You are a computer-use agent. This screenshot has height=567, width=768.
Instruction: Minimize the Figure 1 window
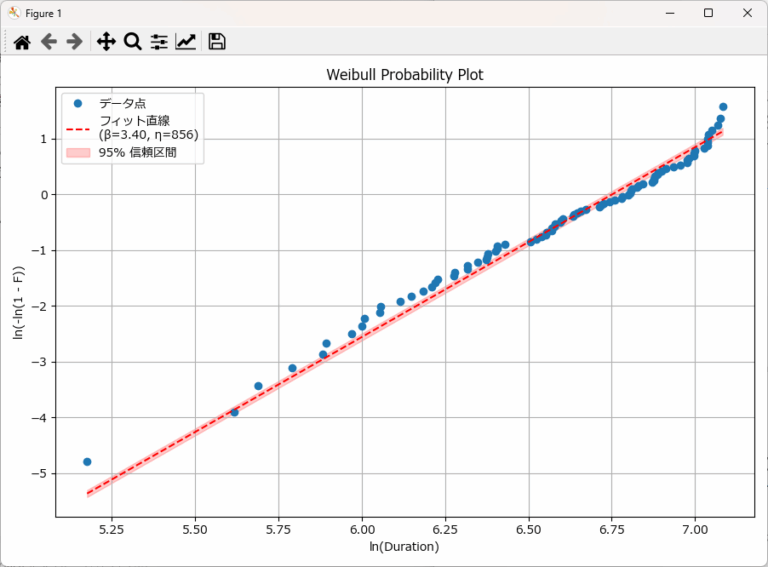tap(663, 13)
